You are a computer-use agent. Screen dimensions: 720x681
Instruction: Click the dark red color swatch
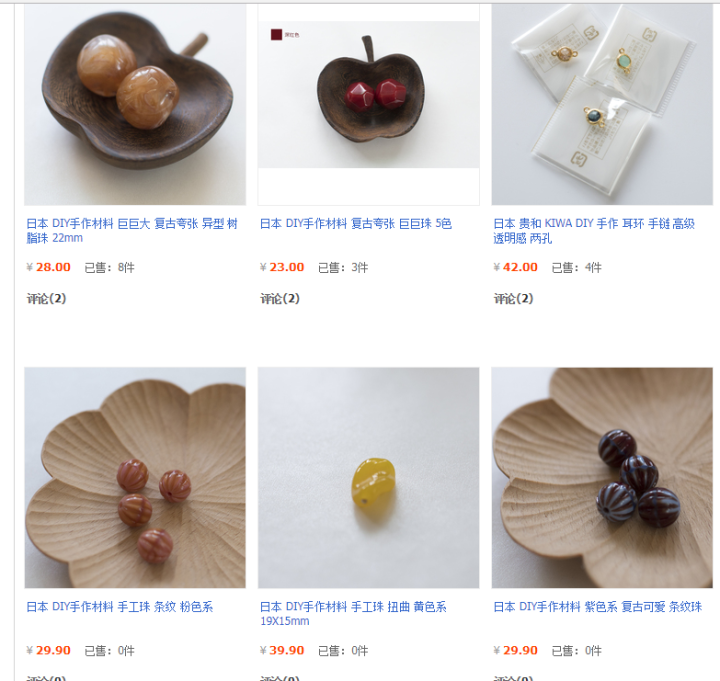coord(276,35)
